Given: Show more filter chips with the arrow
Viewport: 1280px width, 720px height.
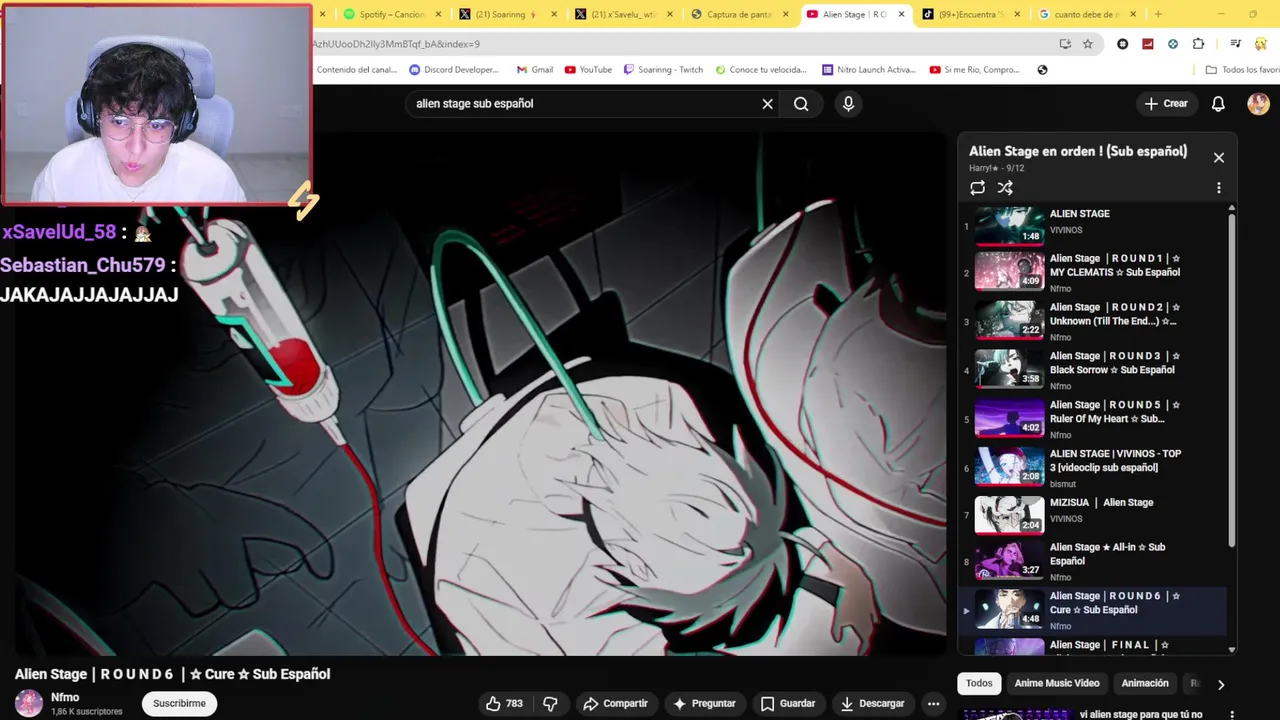Looking at the screenshot, I should 1220,685.
